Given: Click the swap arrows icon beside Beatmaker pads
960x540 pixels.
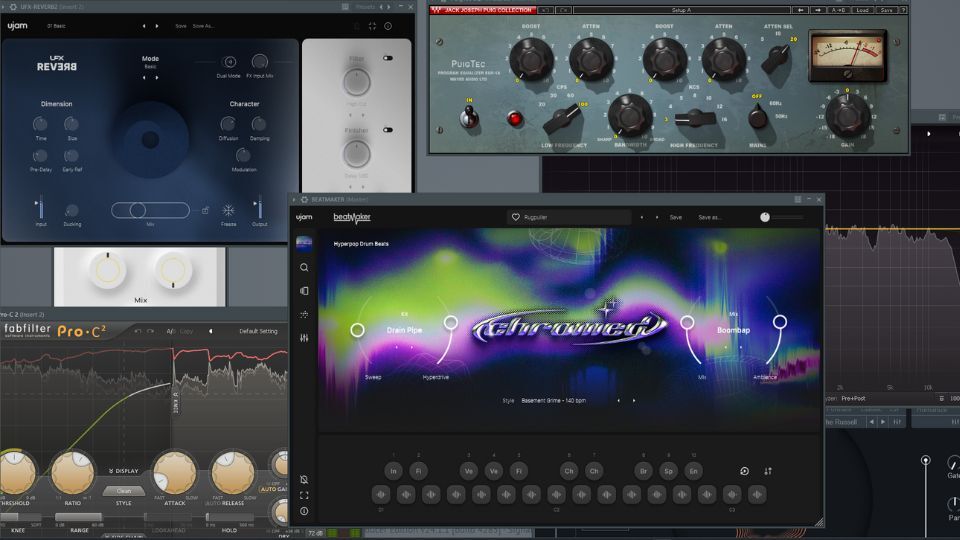Looking at the screenshot, I should (x=768, y=471).
